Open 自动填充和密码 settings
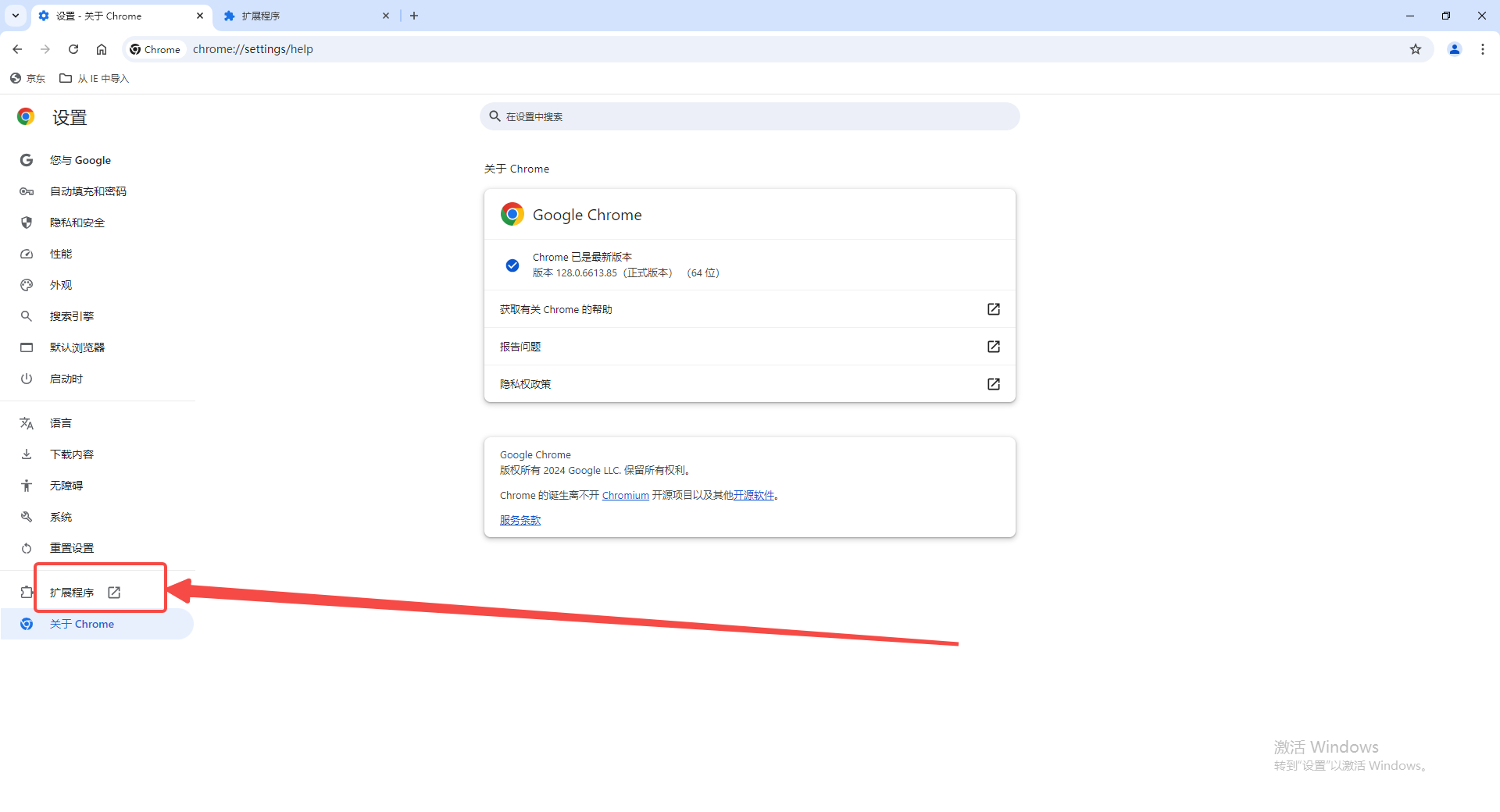 tap(97, 191)
